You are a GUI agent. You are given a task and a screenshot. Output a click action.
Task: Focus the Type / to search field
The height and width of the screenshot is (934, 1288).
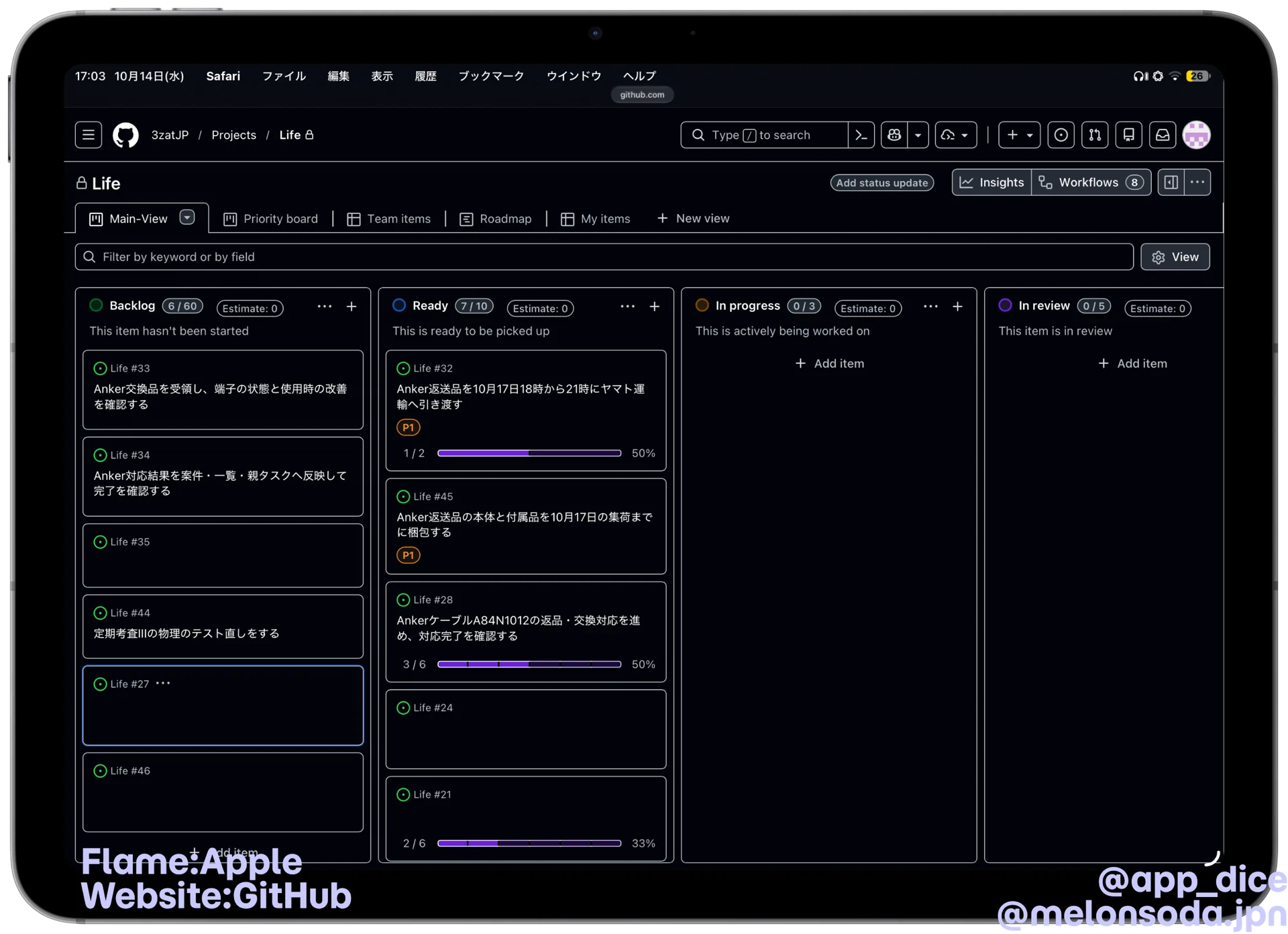click(x=764, y=135)
